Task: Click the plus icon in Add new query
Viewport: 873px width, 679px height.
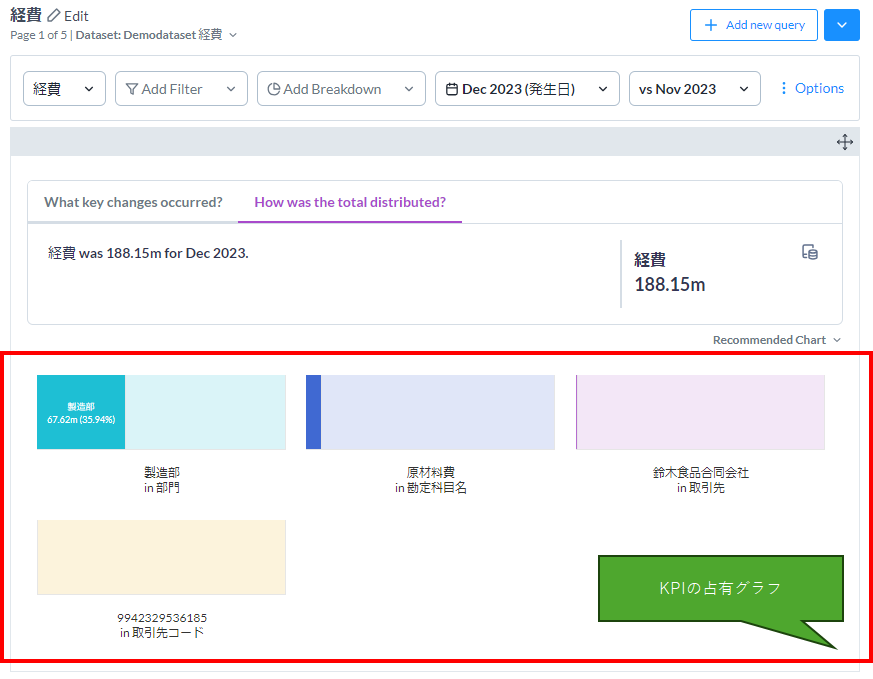Action: click(x=711, y=25)
